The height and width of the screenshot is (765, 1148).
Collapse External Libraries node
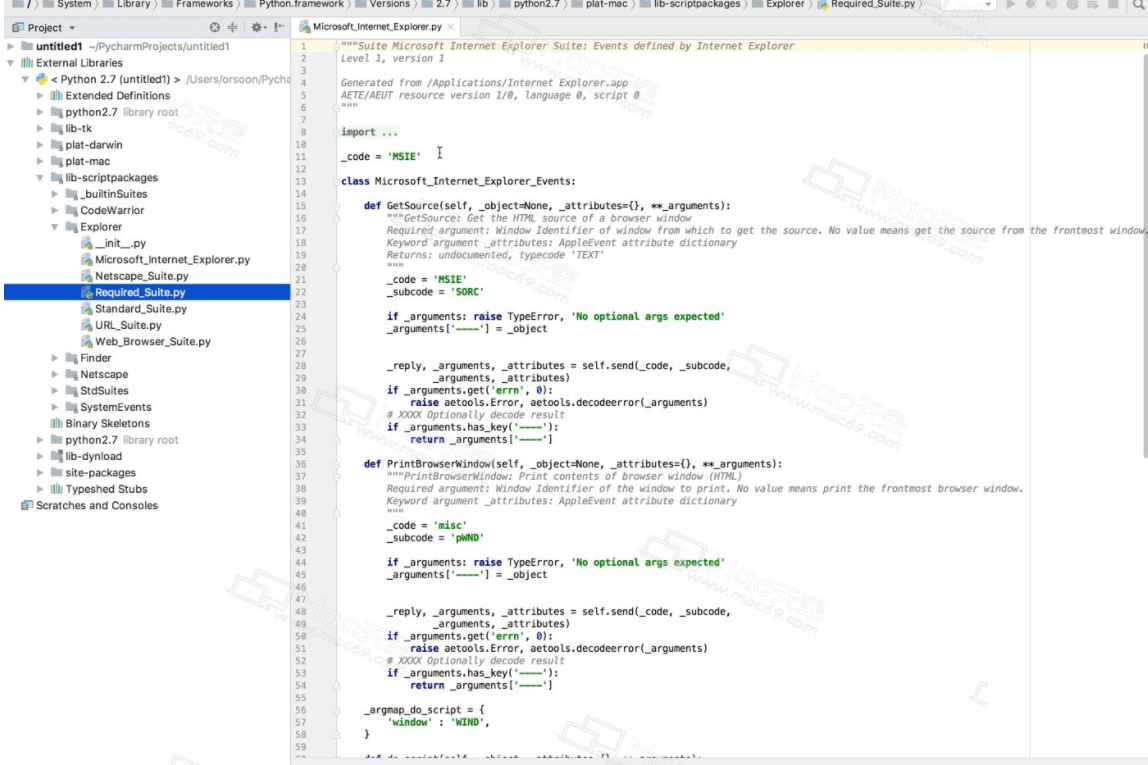(x=10, y=63)
